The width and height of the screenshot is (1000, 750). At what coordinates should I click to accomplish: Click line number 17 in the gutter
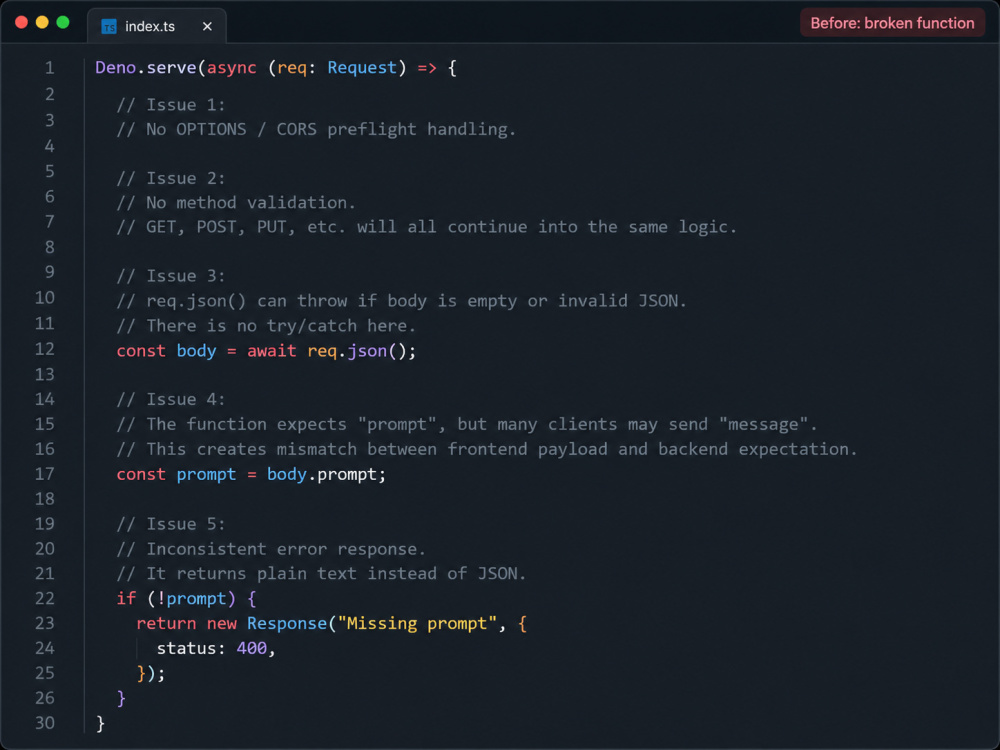[x=45, y=473]
